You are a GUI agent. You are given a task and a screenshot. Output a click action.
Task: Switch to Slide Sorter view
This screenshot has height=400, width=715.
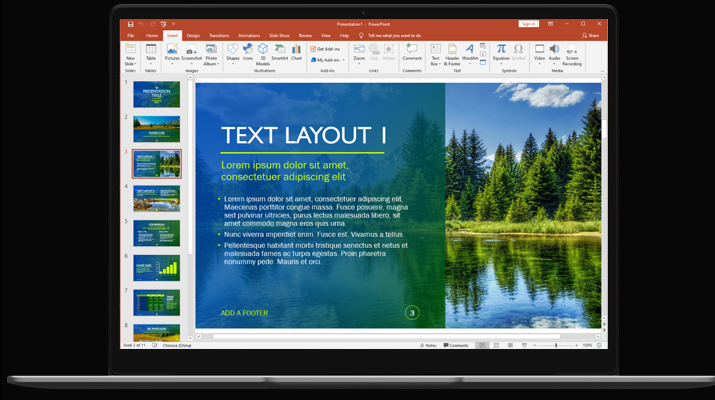pos(496,345)
